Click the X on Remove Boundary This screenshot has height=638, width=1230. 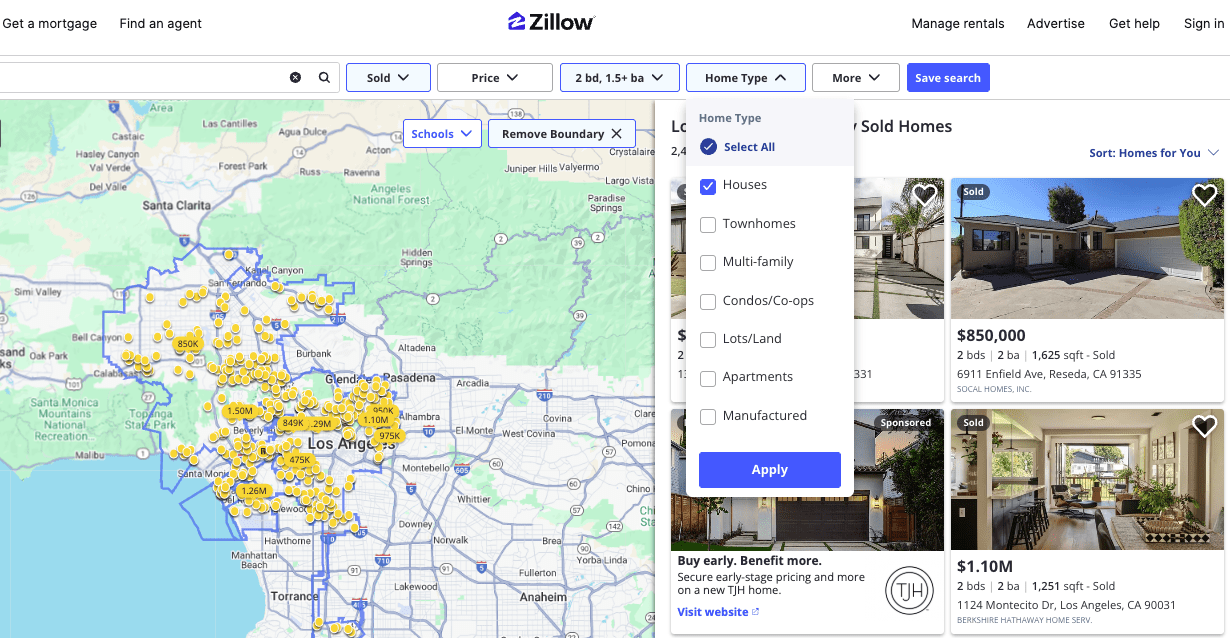[x=617, y=134]
